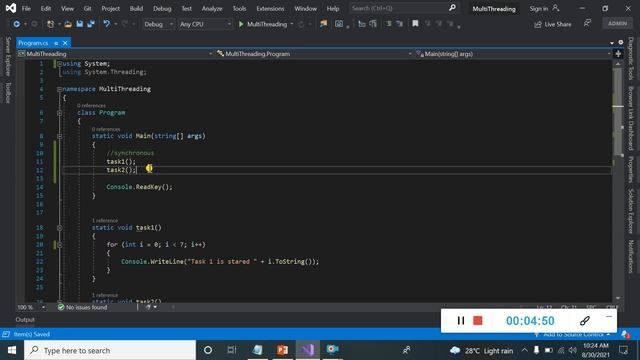Click the Send Feedback icon near Live Share
Viewport: 640px width, 360px height.
click(x=587, y=23)
